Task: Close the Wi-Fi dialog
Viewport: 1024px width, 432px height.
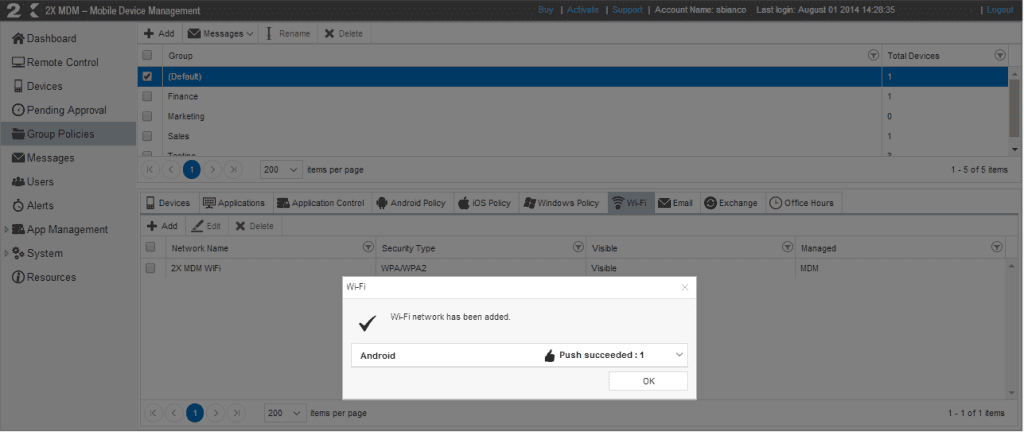Action: 684,287
